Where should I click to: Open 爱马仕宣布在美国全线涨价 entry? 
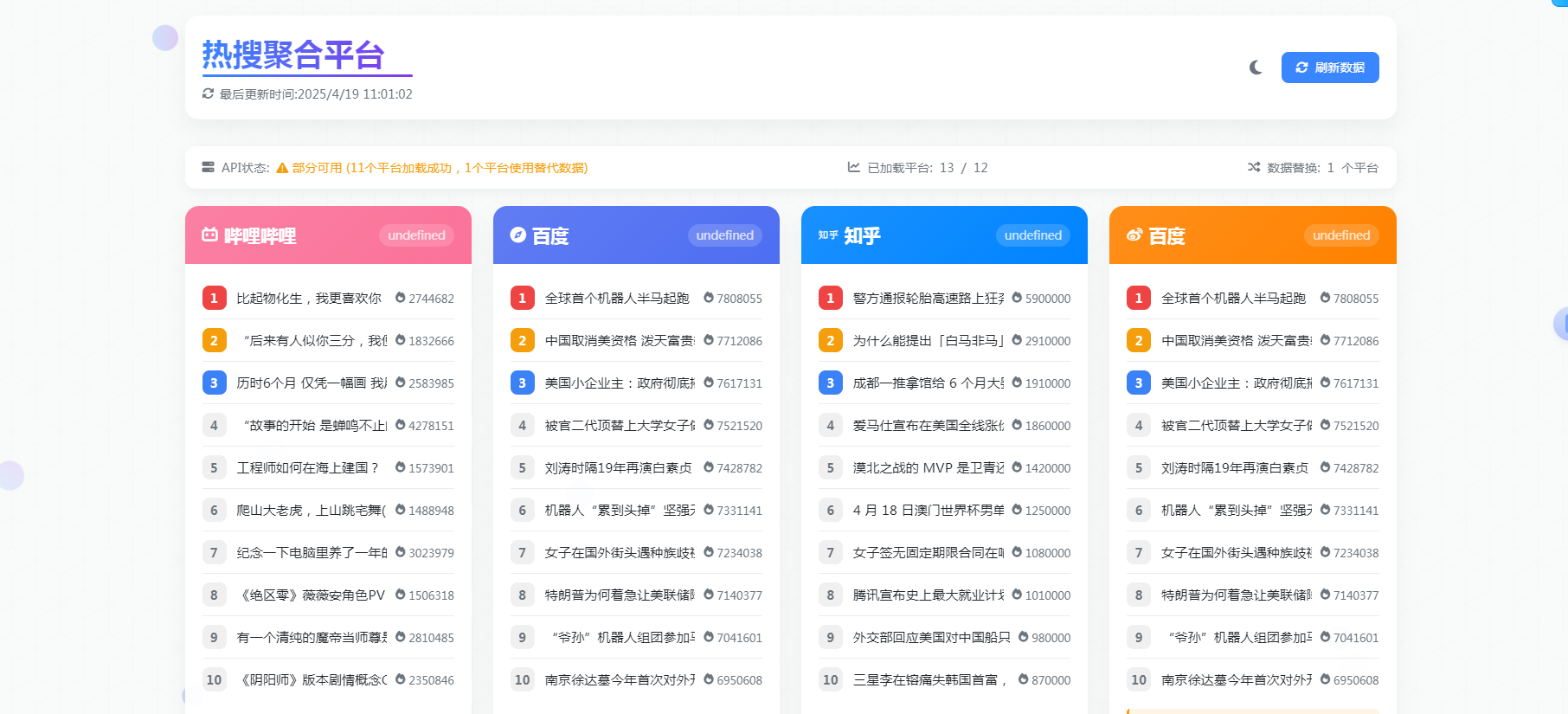click(x=929, y=425)
